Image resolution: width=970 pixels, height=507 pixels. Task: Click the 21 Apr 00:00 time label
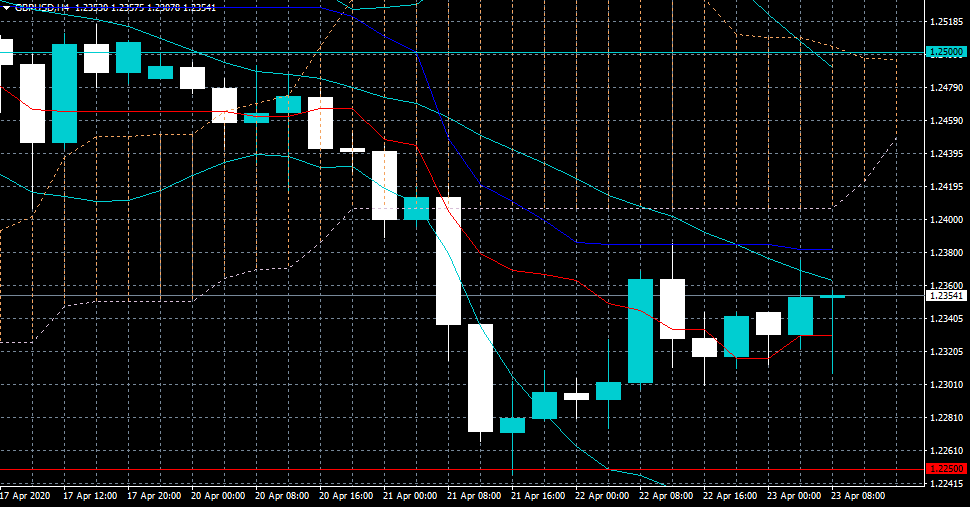(410, 496)
